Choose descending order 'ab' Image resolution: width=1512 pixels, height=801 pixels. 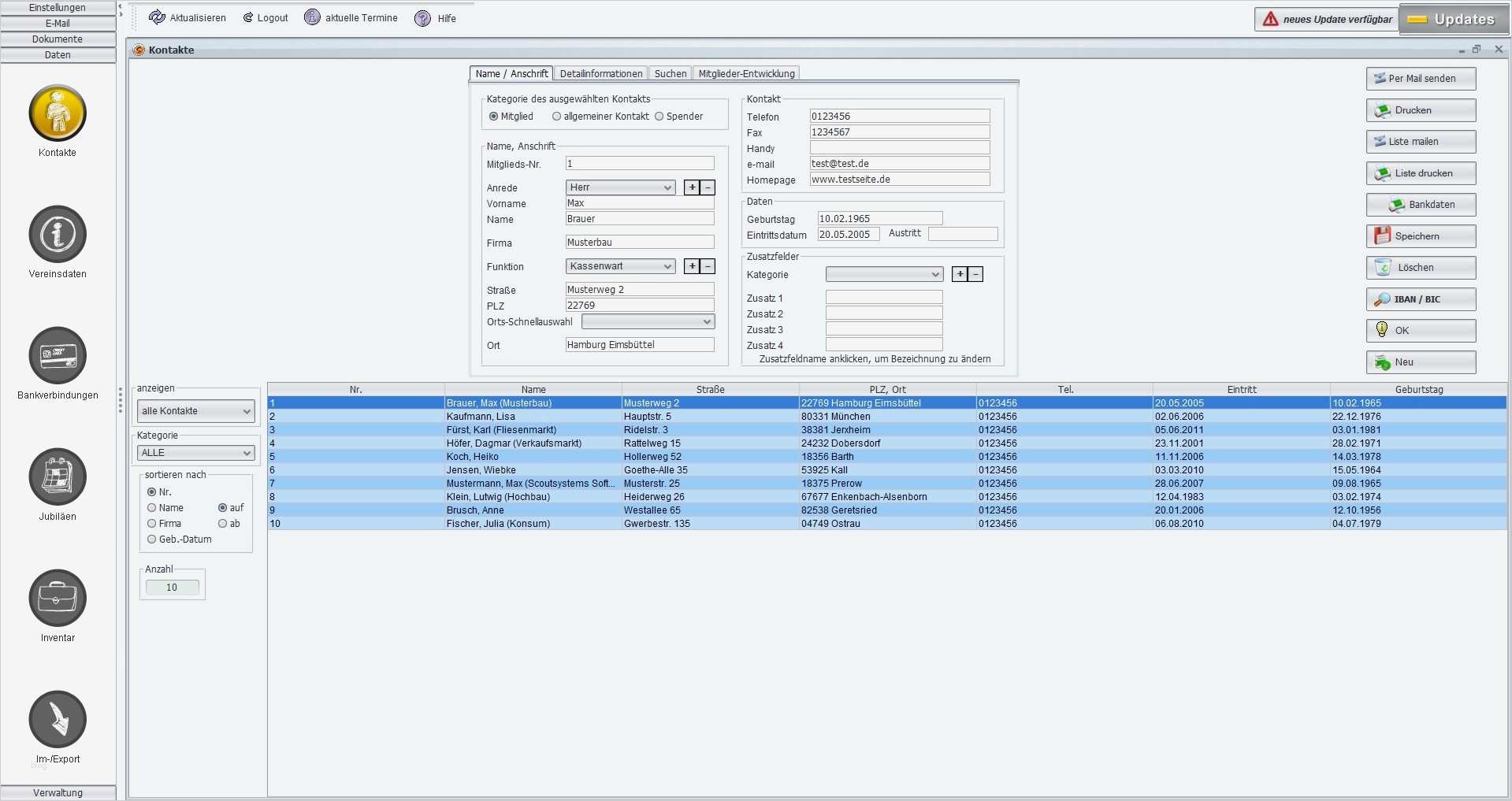pos(223,524)
